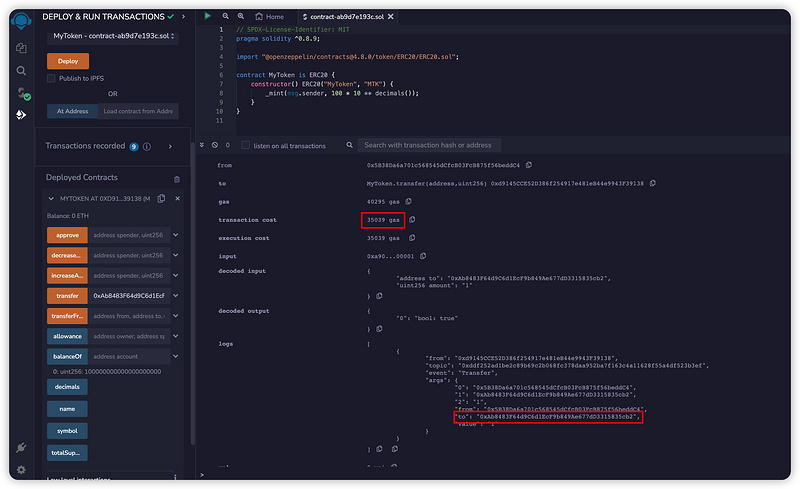Enable Publish to IPFS checkbox
This screenshot has height=489, width=800.
[52, 78]
